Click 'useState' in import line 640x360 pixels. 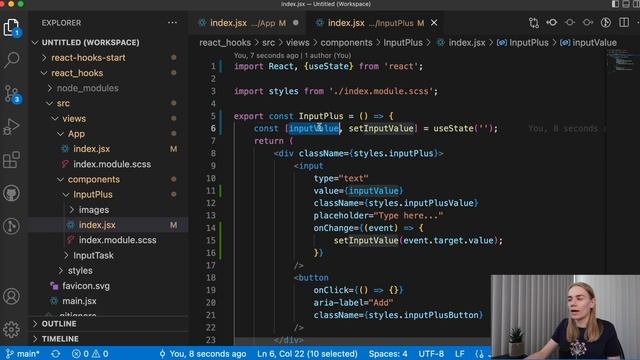pos(328,66)
